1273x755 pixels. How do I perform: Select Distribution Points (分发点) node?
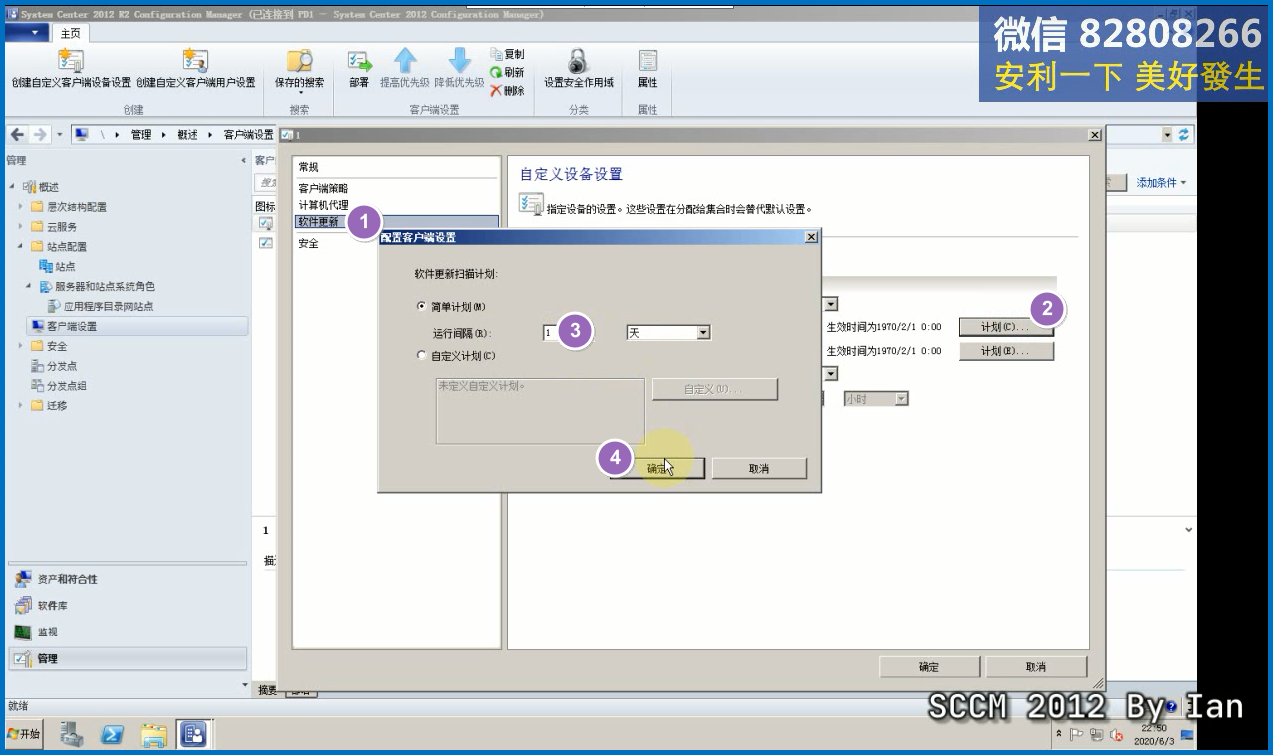62,366
